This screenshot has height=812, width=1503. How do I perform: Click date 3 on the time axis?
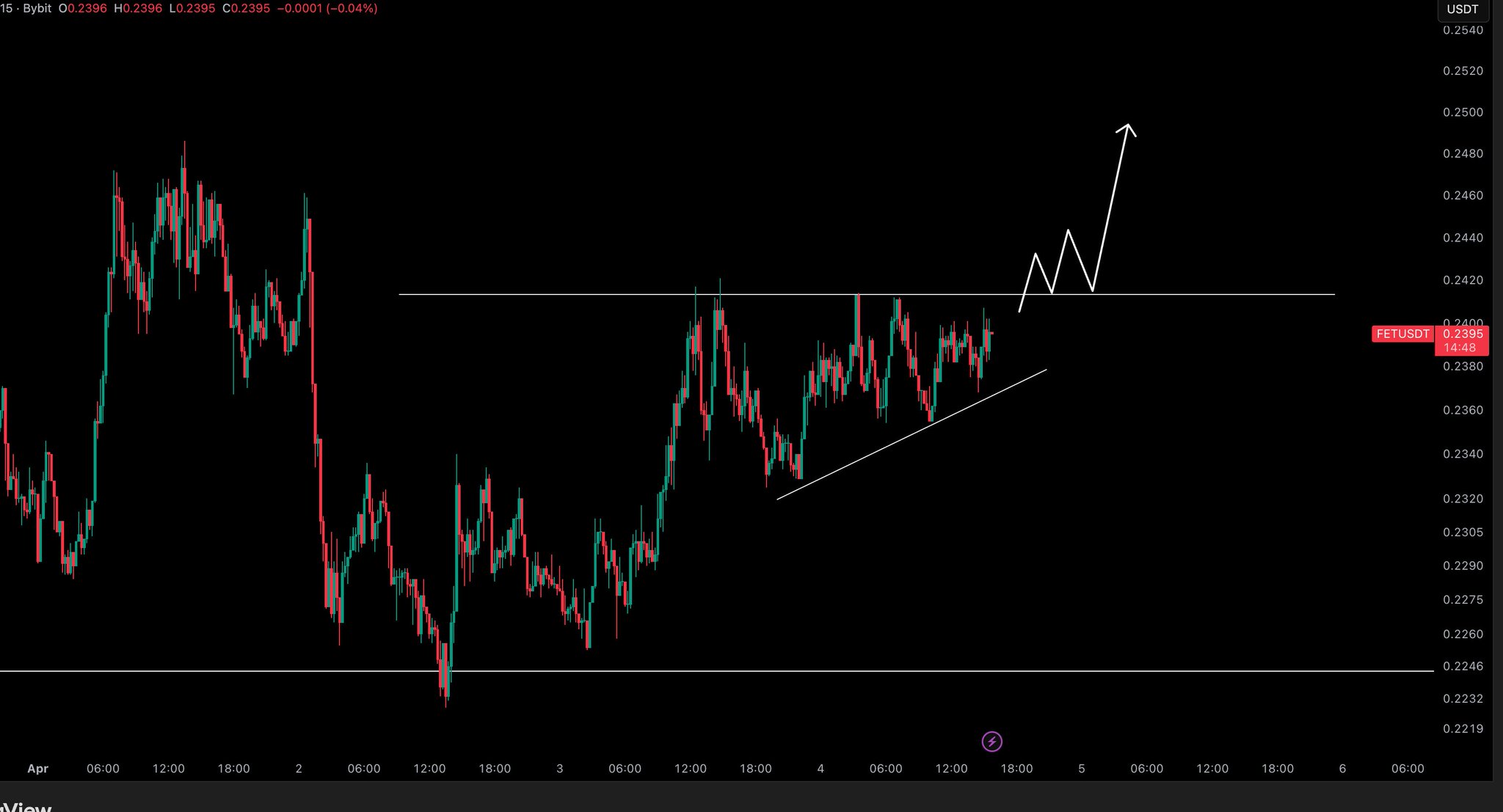click(x=559, y=769)
